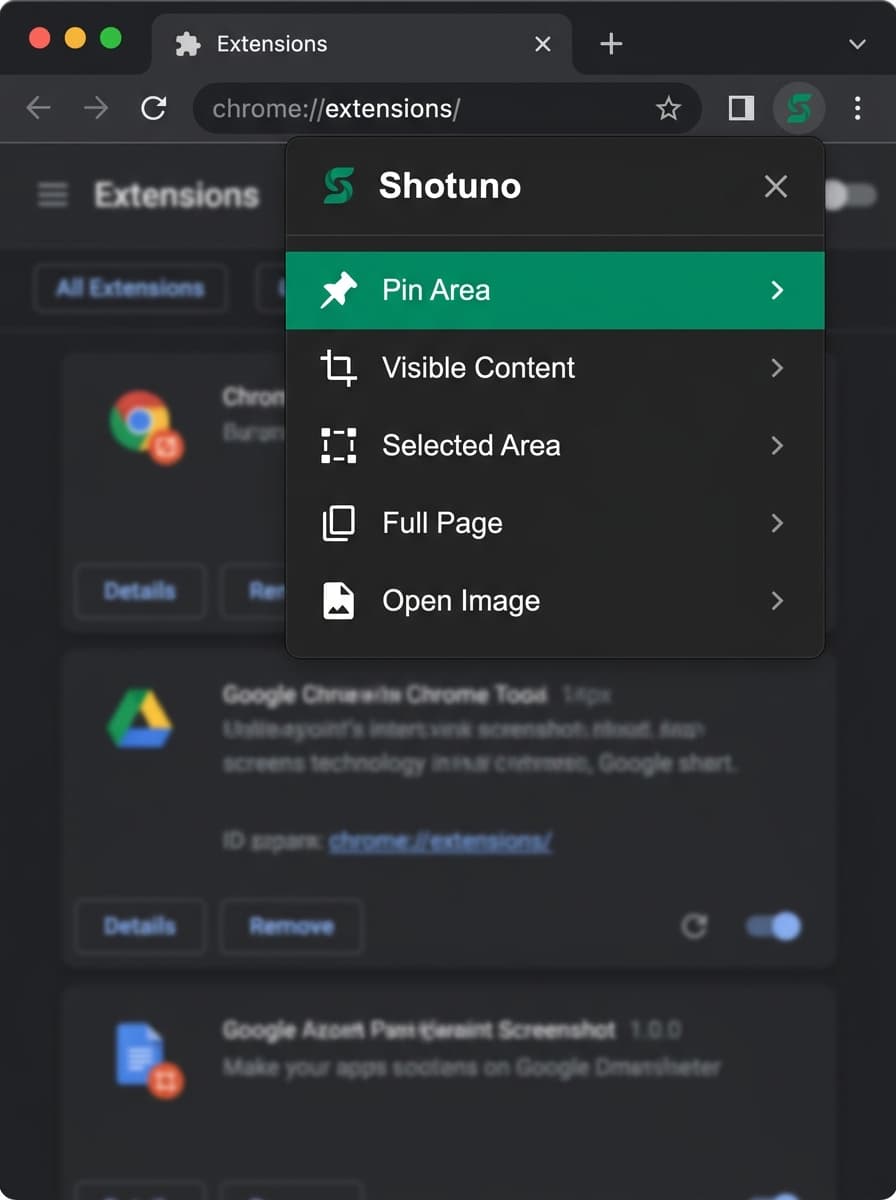
Task: Click the pushpin icon for Pin Area
Action: click(338, 290)
